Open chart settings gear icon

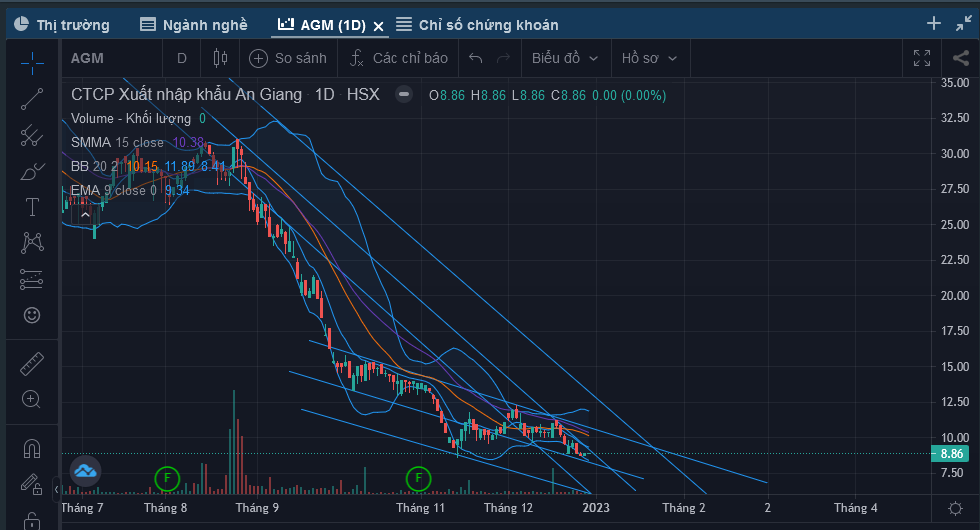coord(956,508)
